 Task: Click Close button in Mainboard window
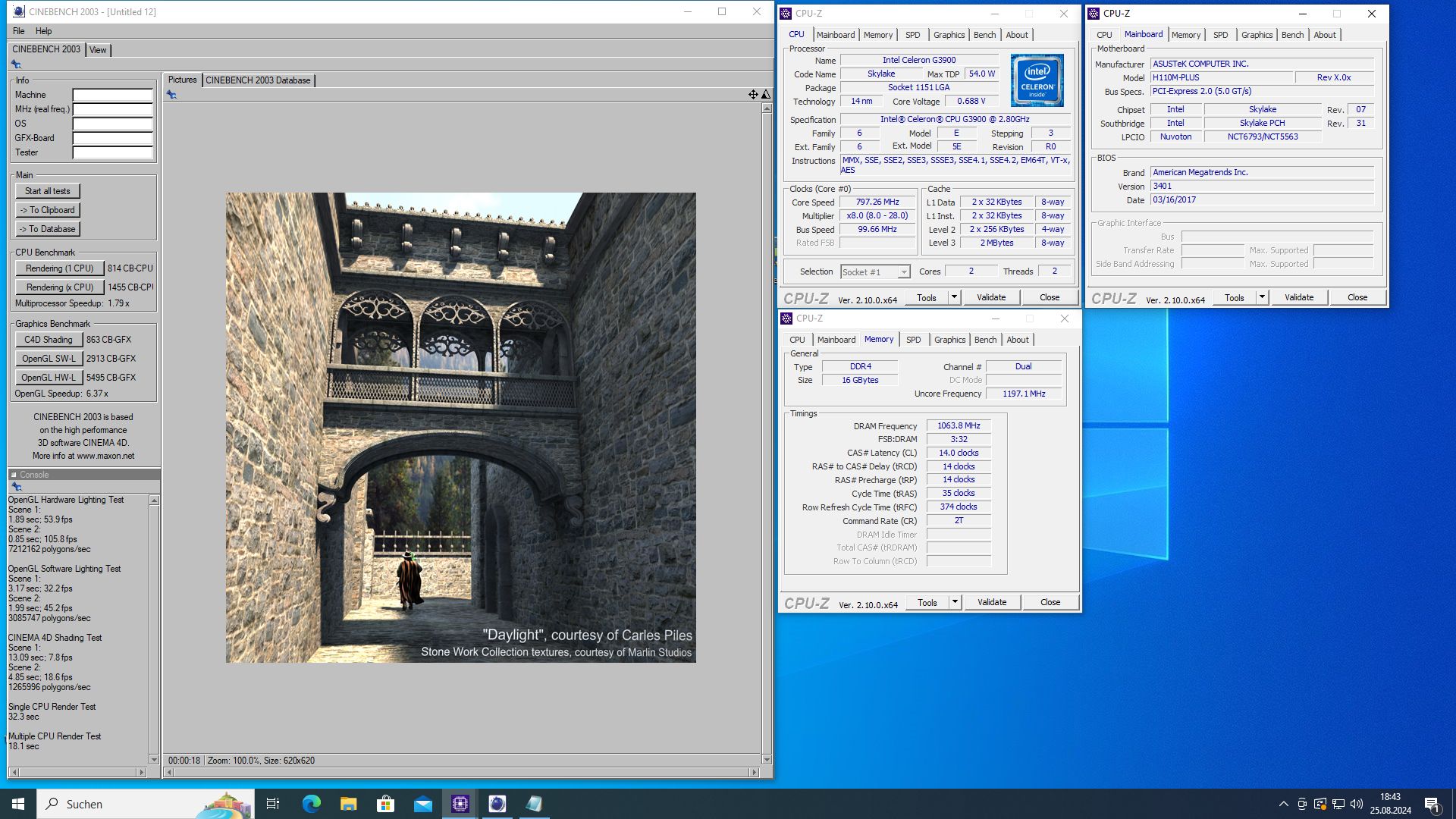tap(1357, 297)
